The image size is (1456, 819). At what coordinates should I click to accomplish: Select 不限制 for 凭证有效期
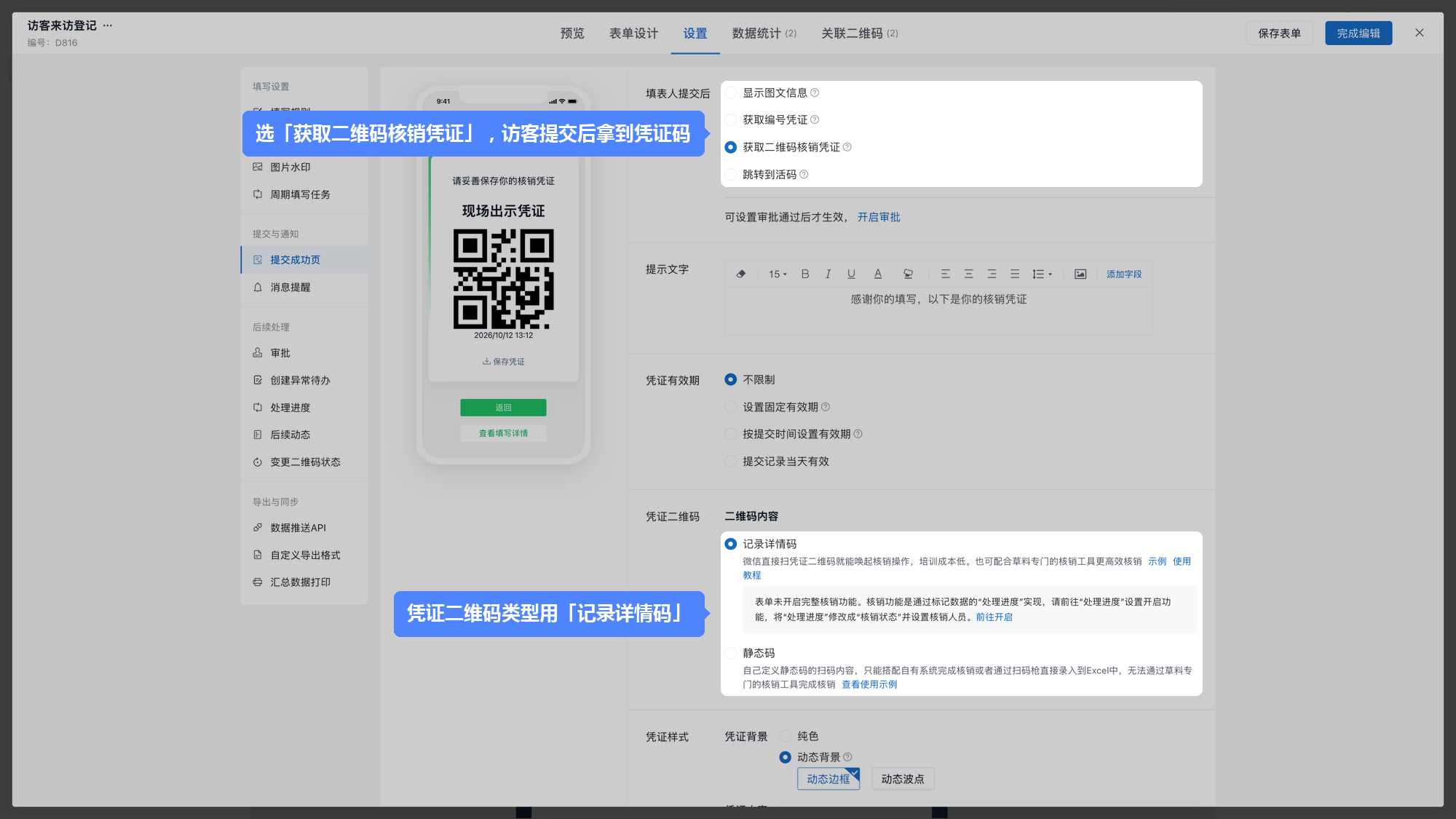coord(731,380)
